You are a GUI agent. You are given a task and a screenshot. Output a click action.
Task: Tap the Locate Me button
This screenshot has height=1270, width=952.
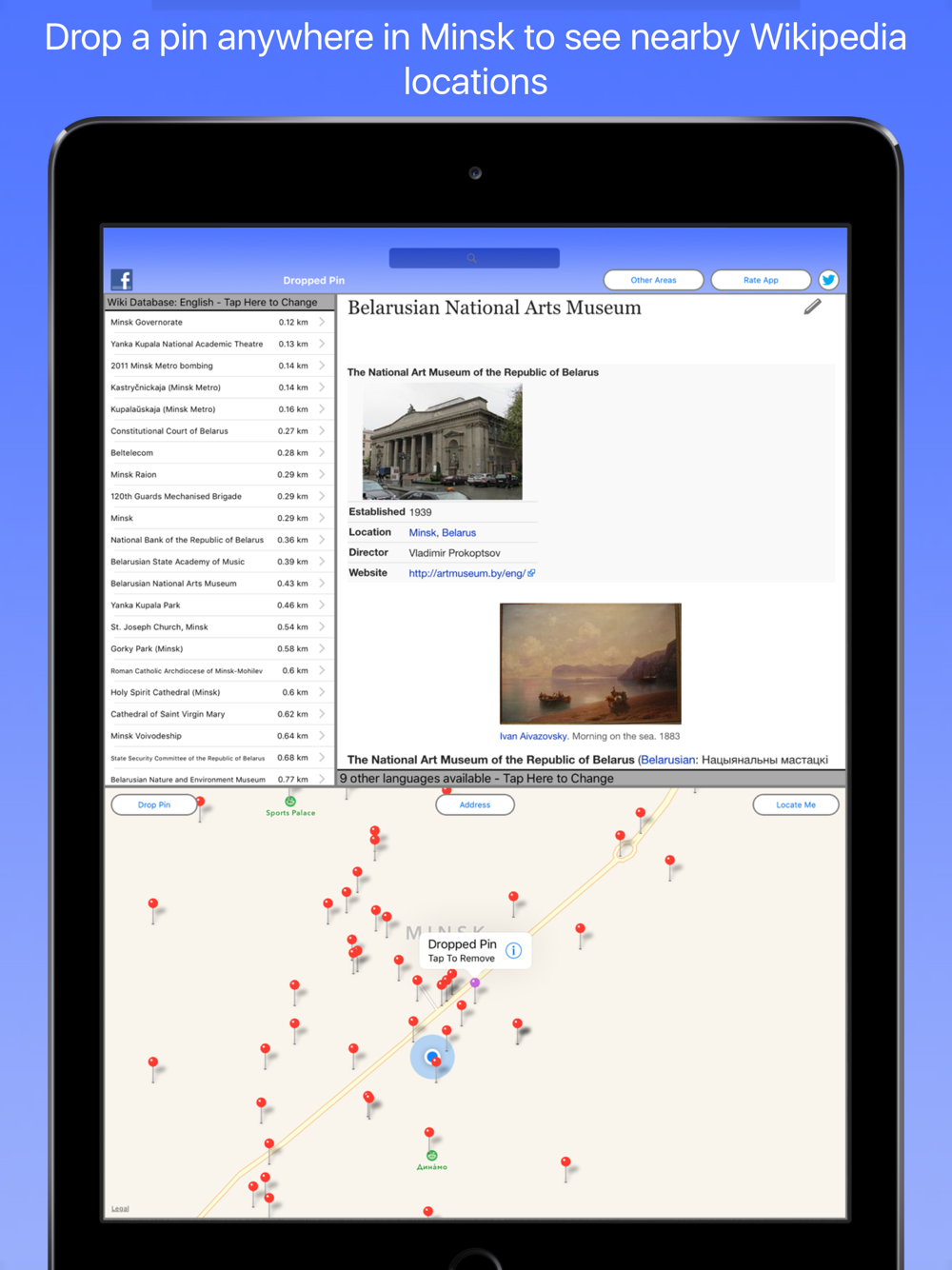coord(796,804)
